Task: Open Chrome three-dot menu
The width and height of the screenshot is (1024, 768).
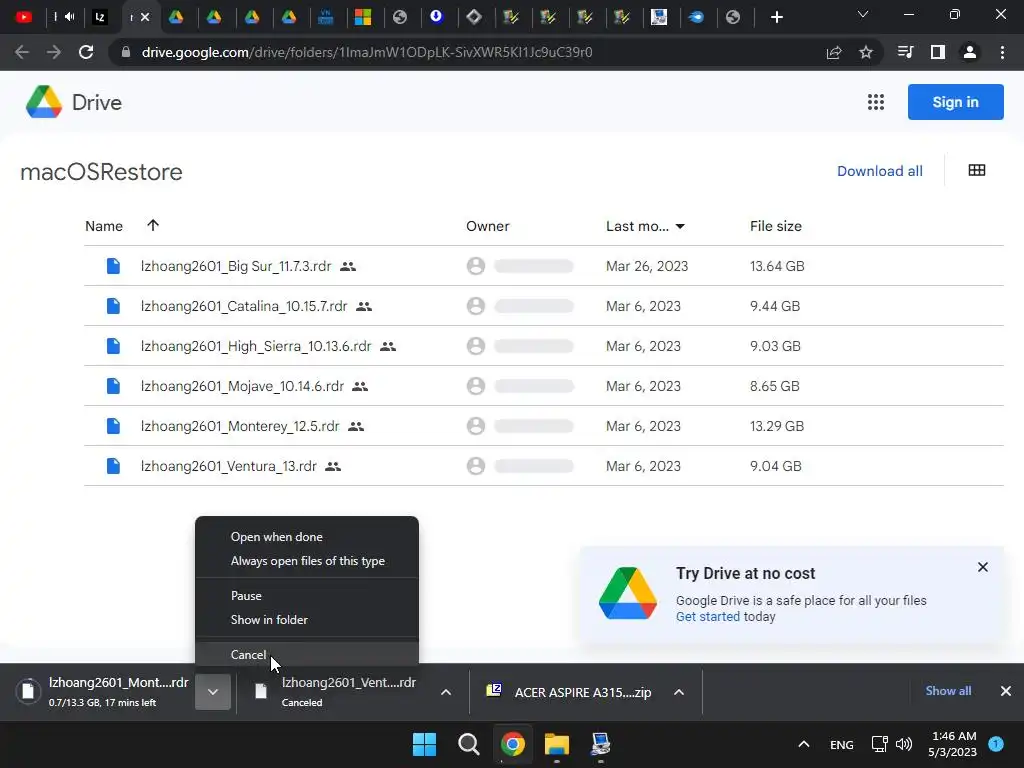Action: [1002, 52]
